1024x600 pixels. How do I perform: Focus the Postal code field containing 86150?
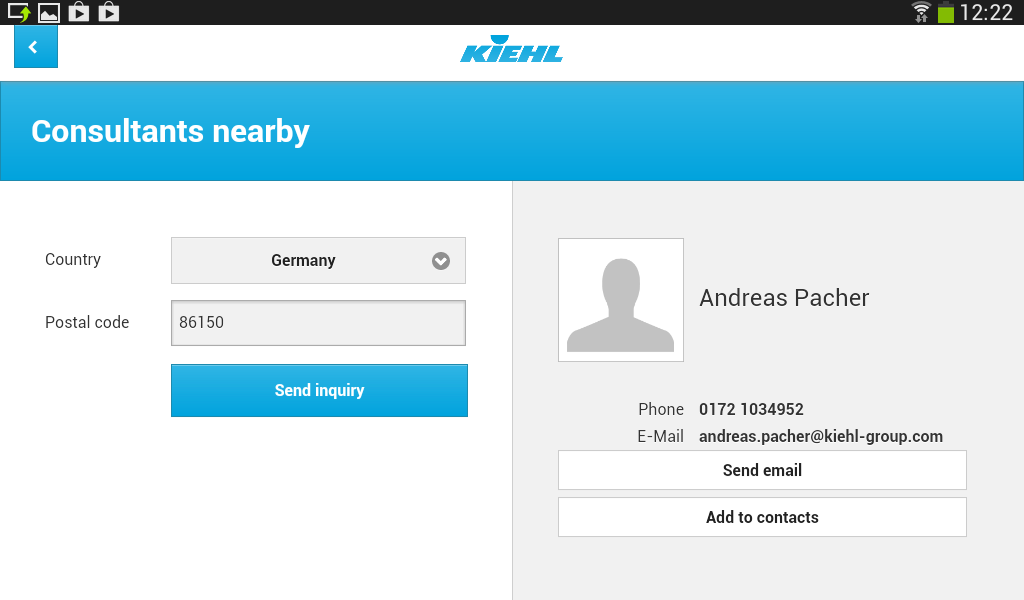pos(318,323)
